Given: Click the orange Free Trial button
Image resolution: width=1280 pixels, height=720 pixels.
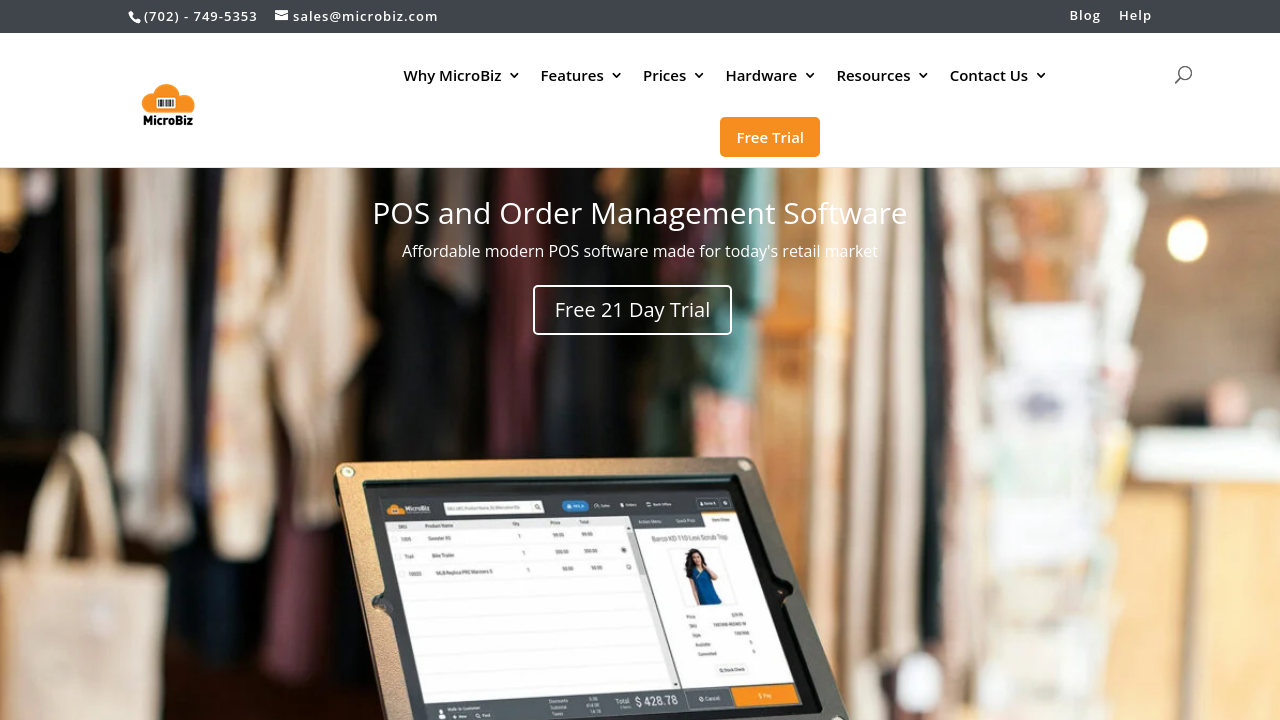Looking at the screenshot, I should (770, 137).
